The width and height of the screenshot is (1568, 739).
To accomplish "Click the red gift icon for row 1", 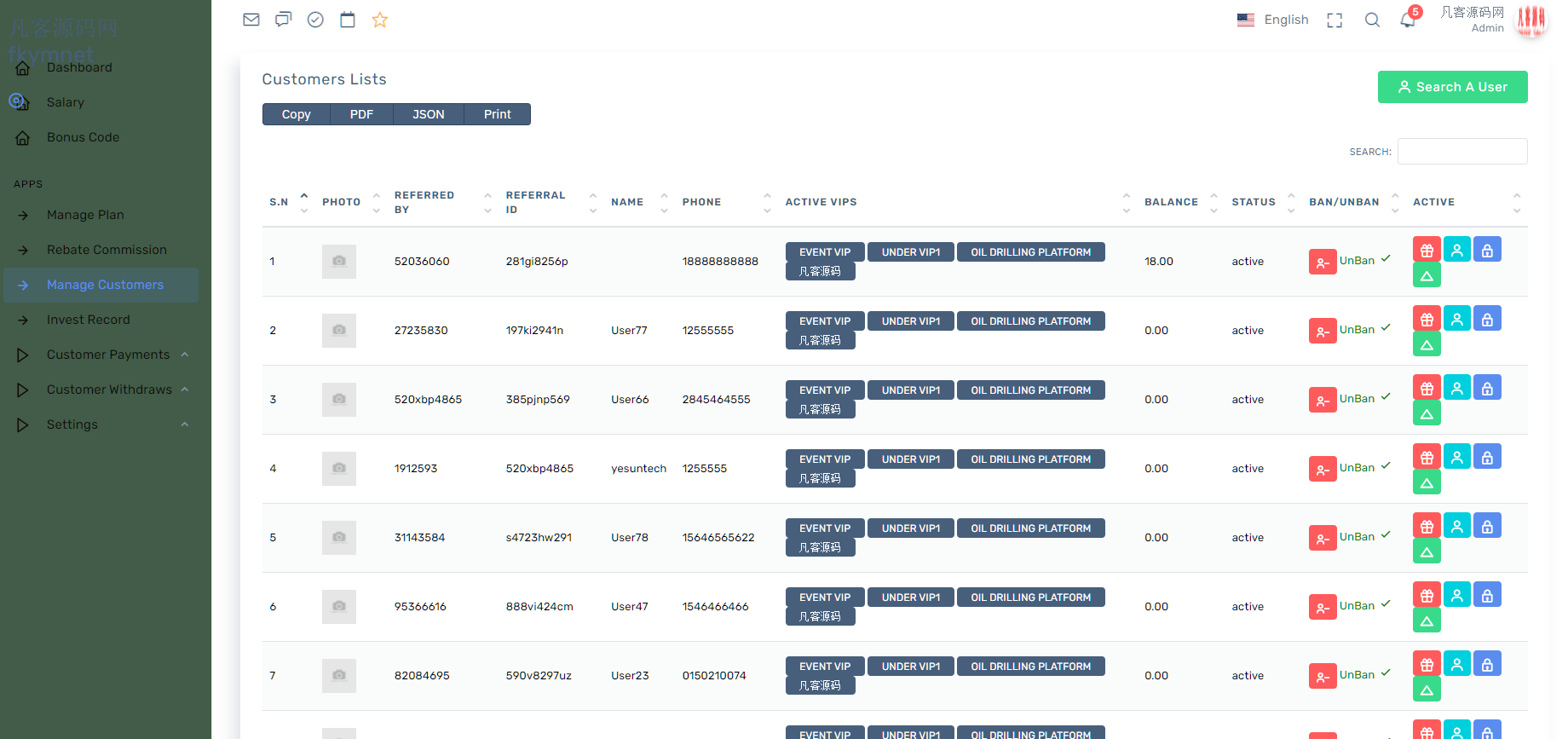I will pyautogui.click(x=1427, y=250).
